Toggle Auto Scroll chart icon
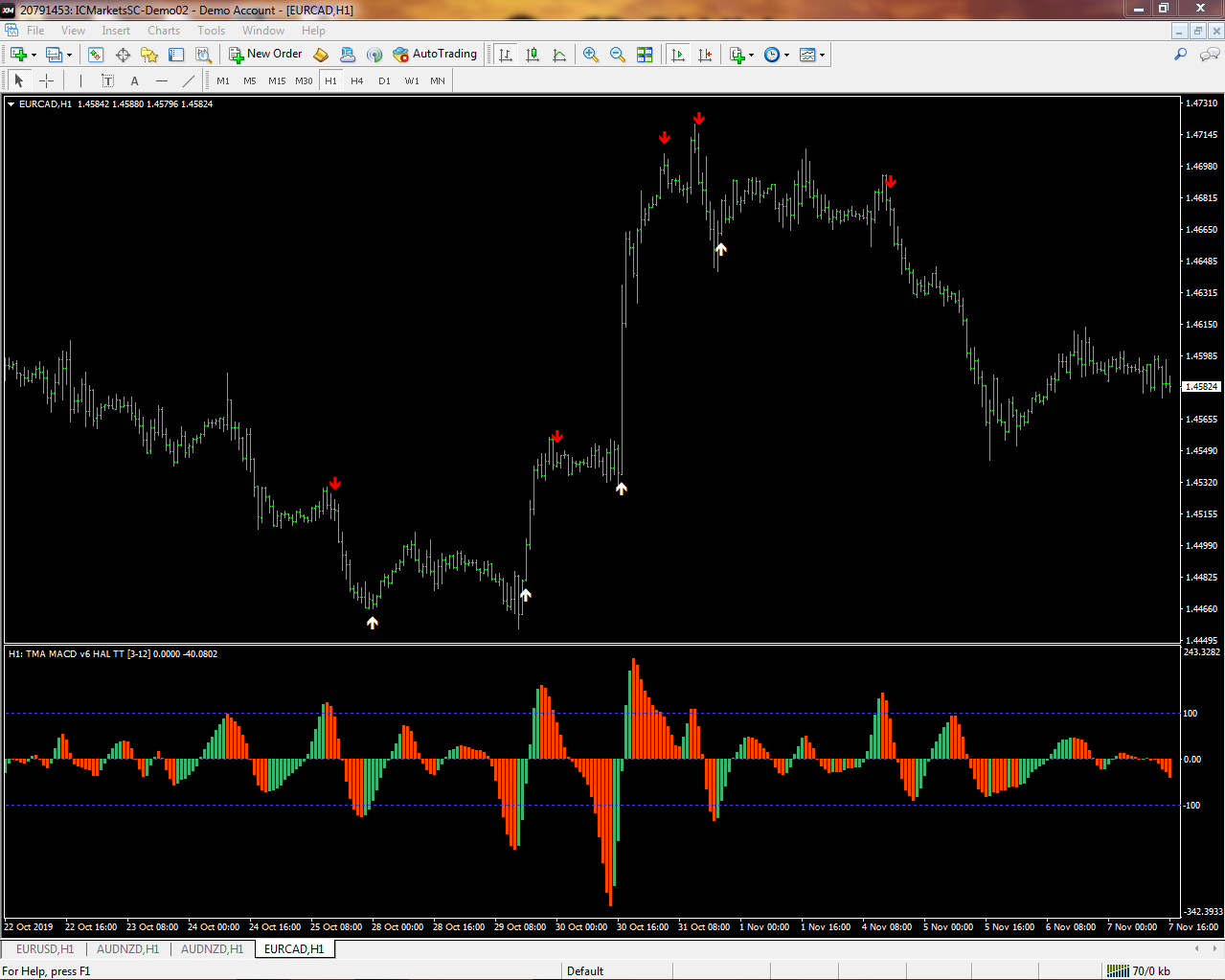Image resolution: width=1225 pixels, height=980 pixels. [x=678, y=55]
